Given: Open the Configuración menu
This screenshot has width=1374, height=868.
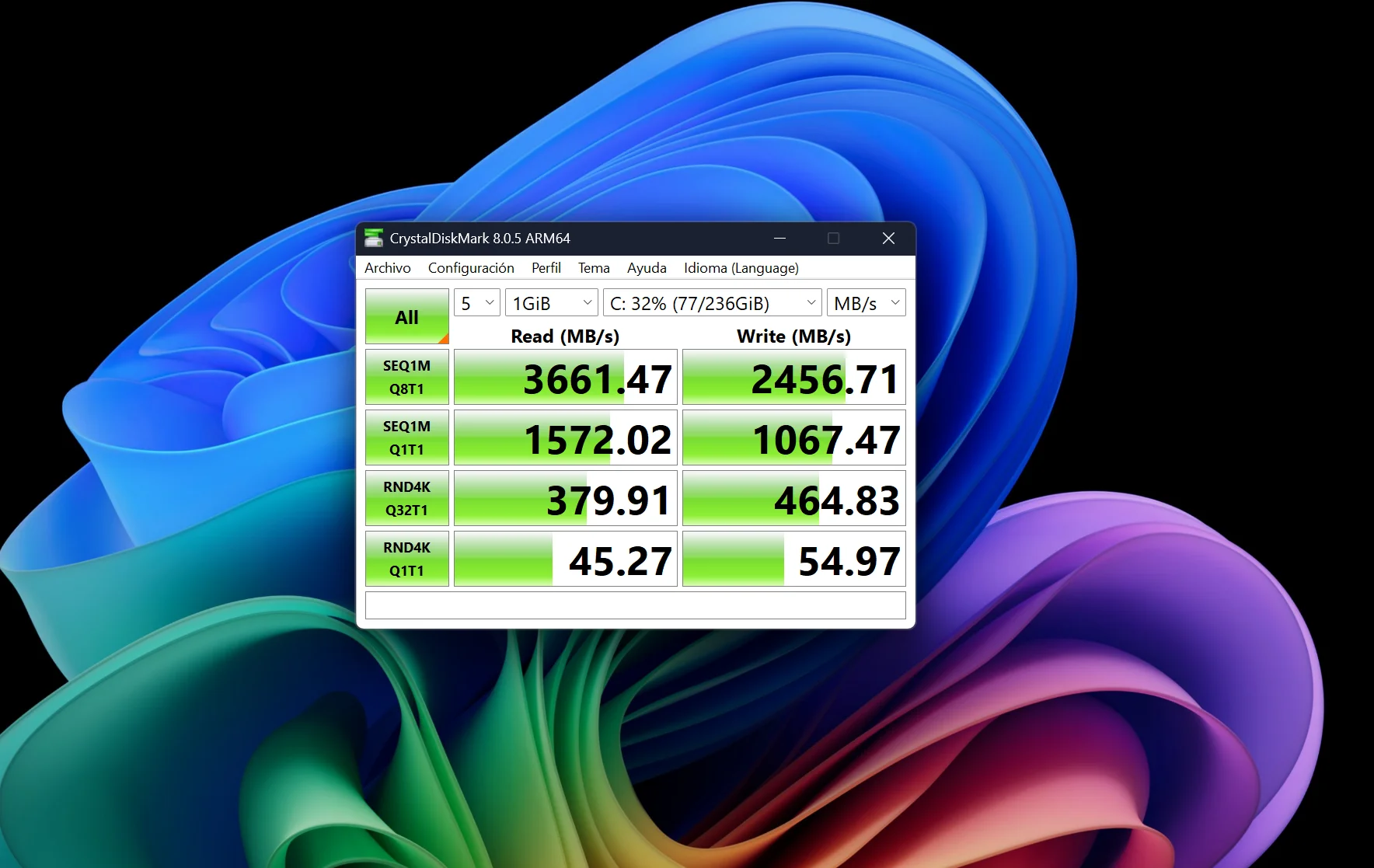Looking at the screenshot, I should pyautogui.click(x=471, y=267).
